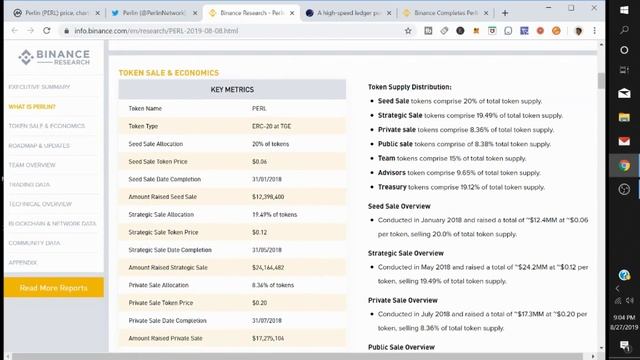Image resolution: width=640 pixels, height=360 pixels.
Task: Click the orange round extension icon near the profile avatar
Action: point(556,31)
